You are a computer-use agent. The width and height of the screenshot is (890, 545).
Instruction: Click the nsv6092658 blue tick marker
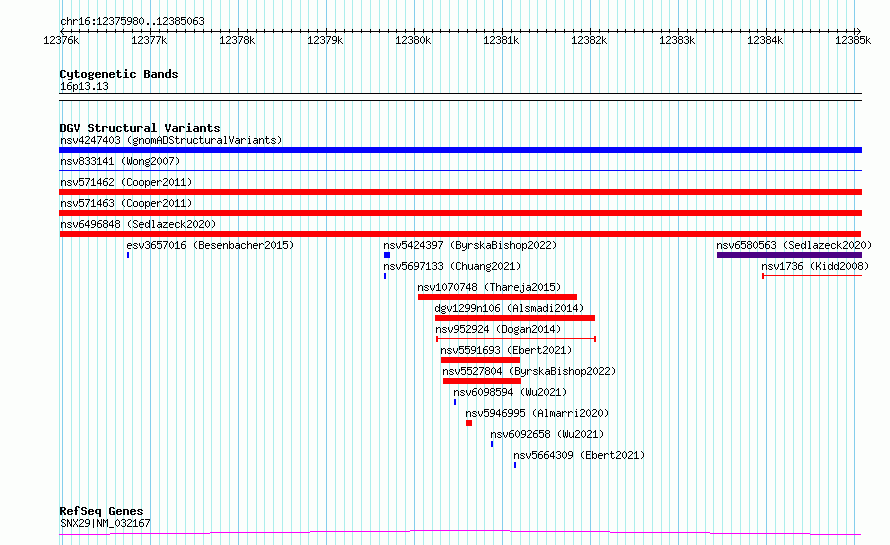click(x=492, y=444)
